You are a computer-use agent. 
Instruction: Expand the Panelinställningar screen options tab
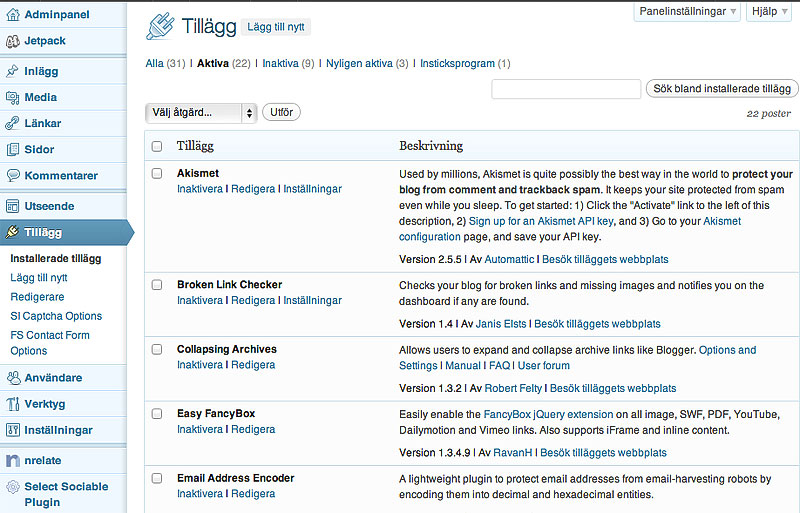tap(687, 12)
